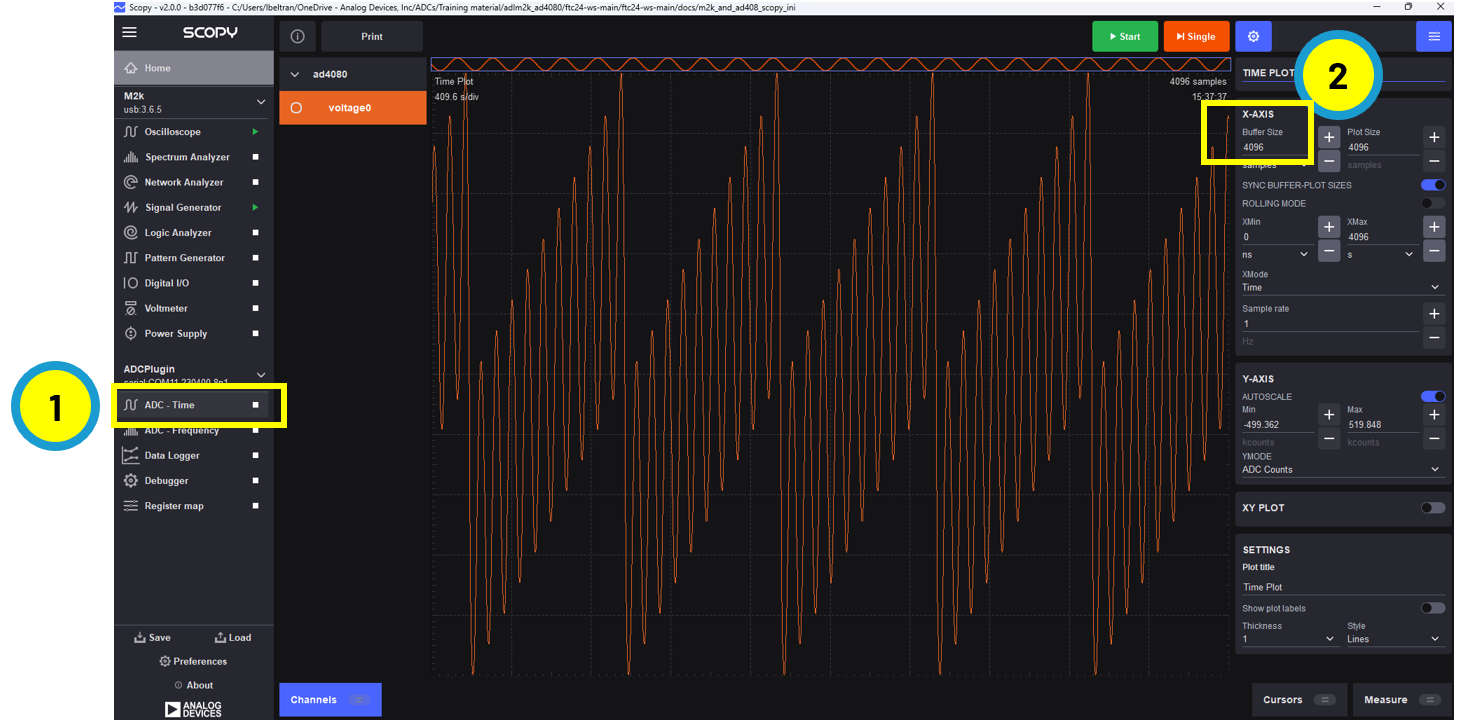
Task: Click the orange Single capture button
Action: click(1195, 36)
